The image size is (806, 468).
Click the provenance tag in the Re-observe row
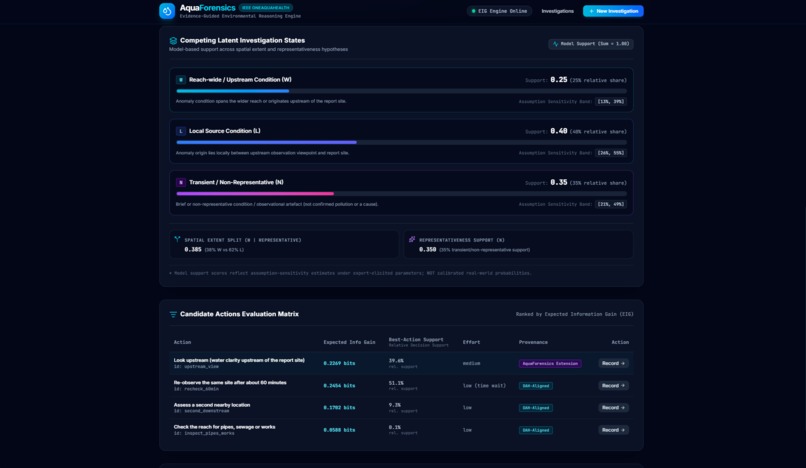536,386
